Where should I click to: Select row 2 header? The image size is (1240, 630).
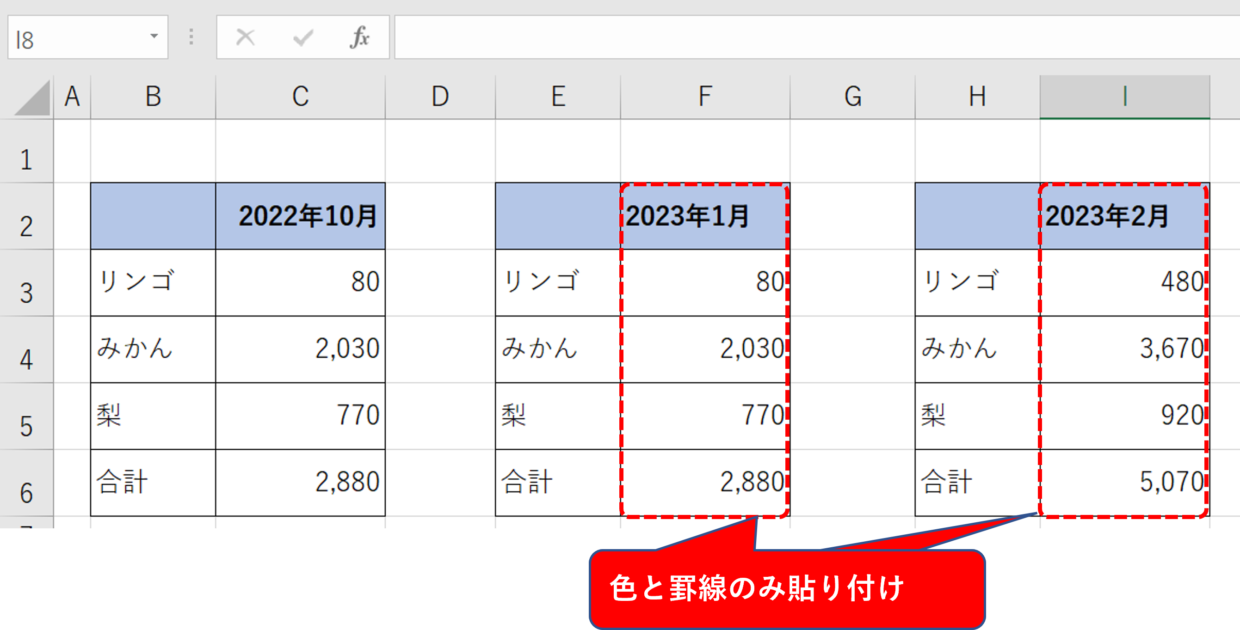click(26, 216)
